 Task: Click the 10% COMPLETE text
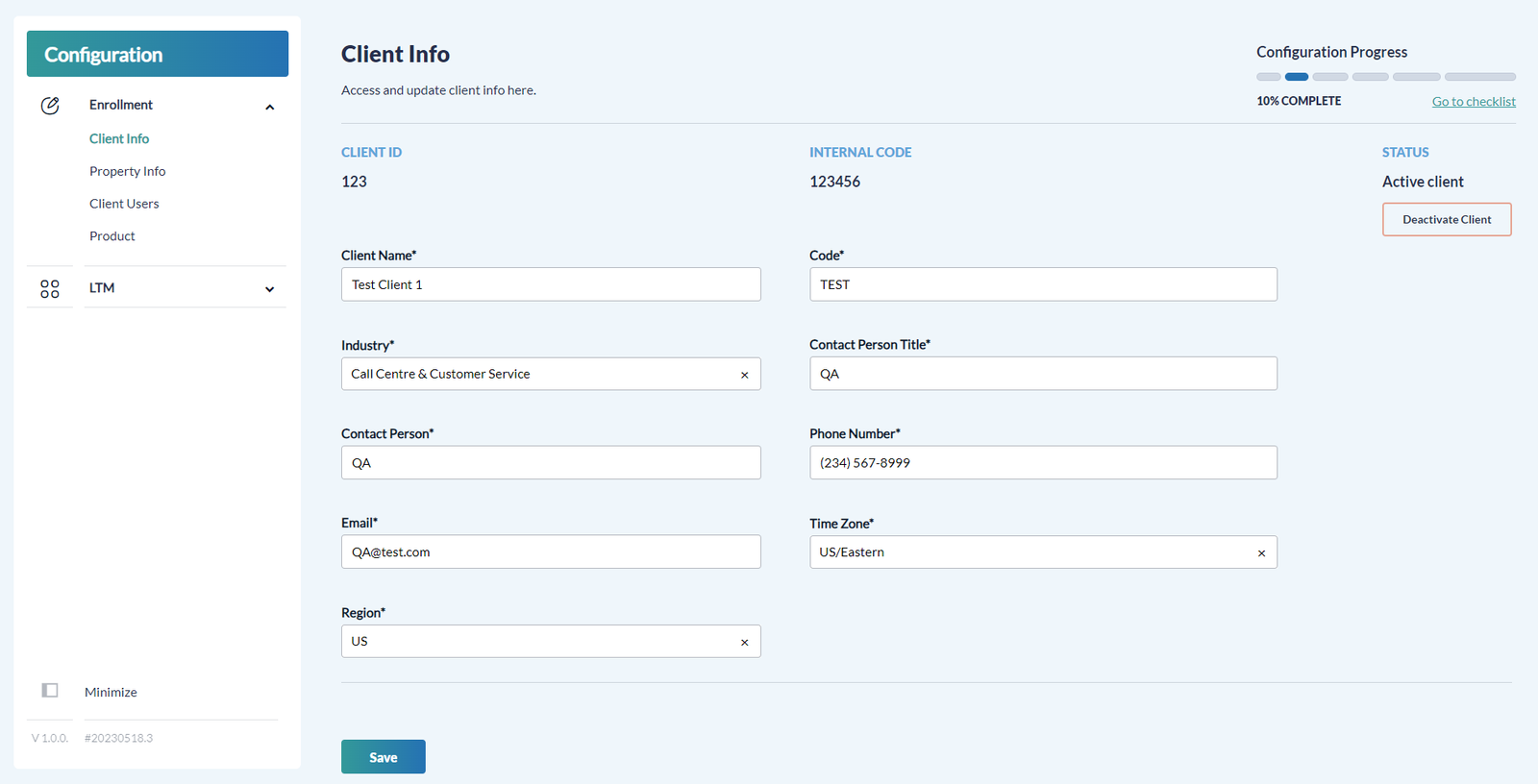click(1299, 101)
